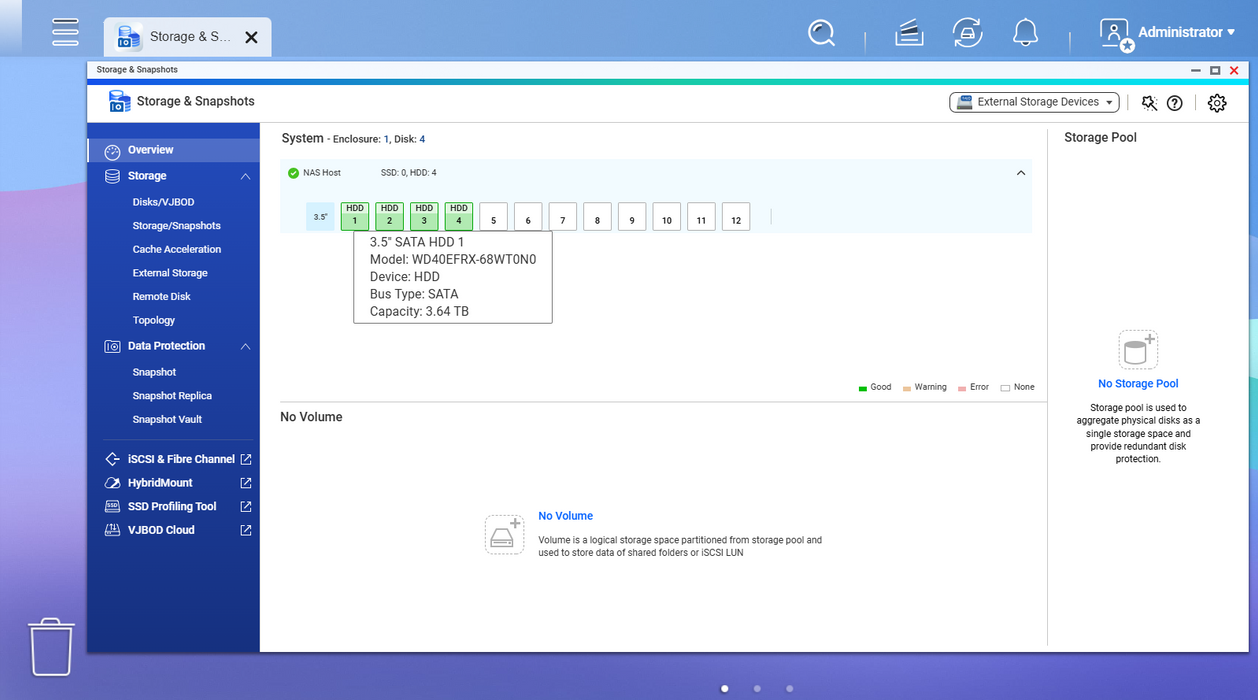1258x700 pixels.
Task: Select HDD 4 disk slot
Action: click(x=459, y=216)
